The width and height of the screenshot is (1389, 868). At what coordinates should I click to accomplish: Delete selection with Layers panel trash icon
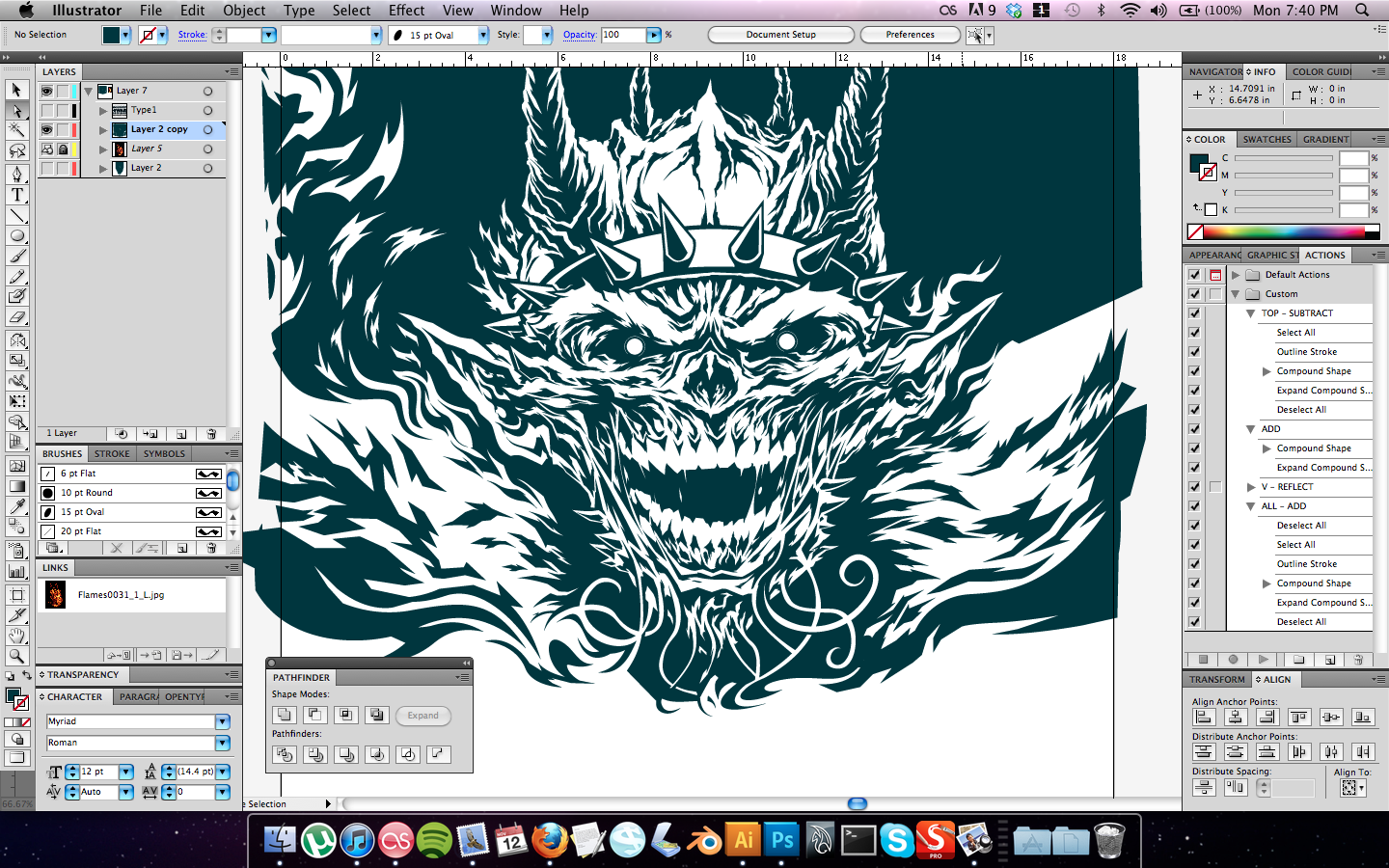click(x=211, y=434)
